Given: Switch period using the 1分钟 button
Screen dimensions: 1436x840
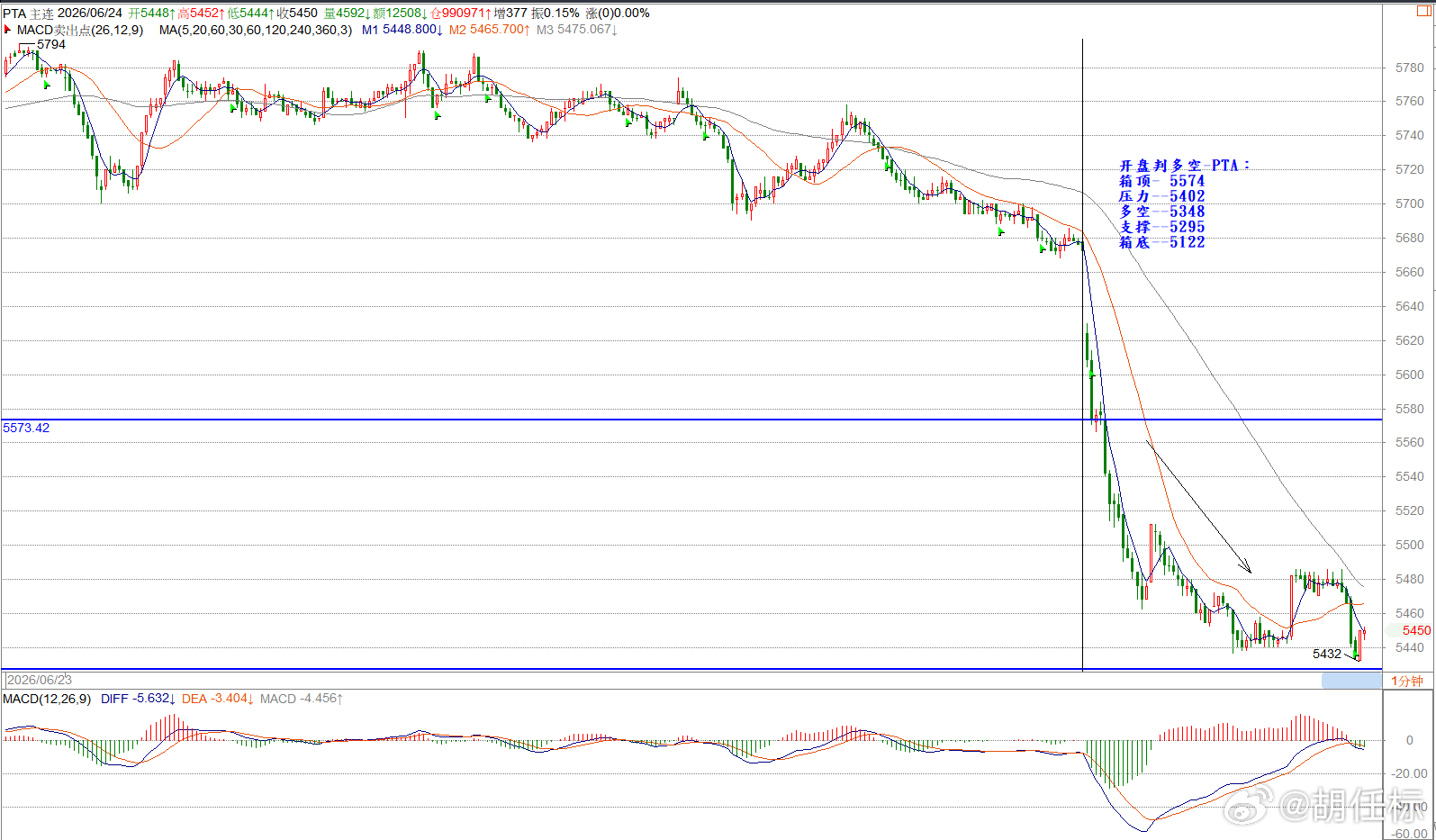Looking at the screenshot, I should click(1406, 681).
